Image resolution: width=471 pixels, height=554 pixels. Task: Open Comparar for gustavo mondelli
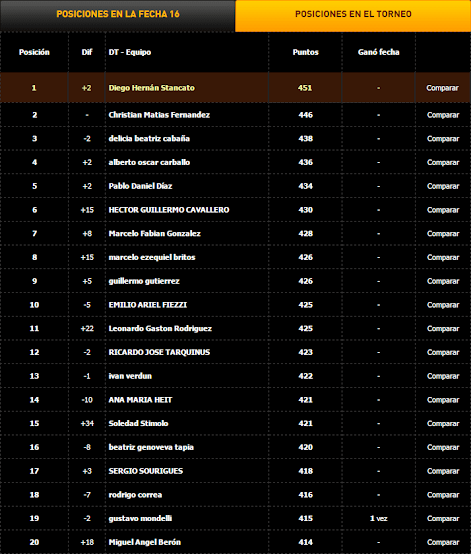[443, 518]
